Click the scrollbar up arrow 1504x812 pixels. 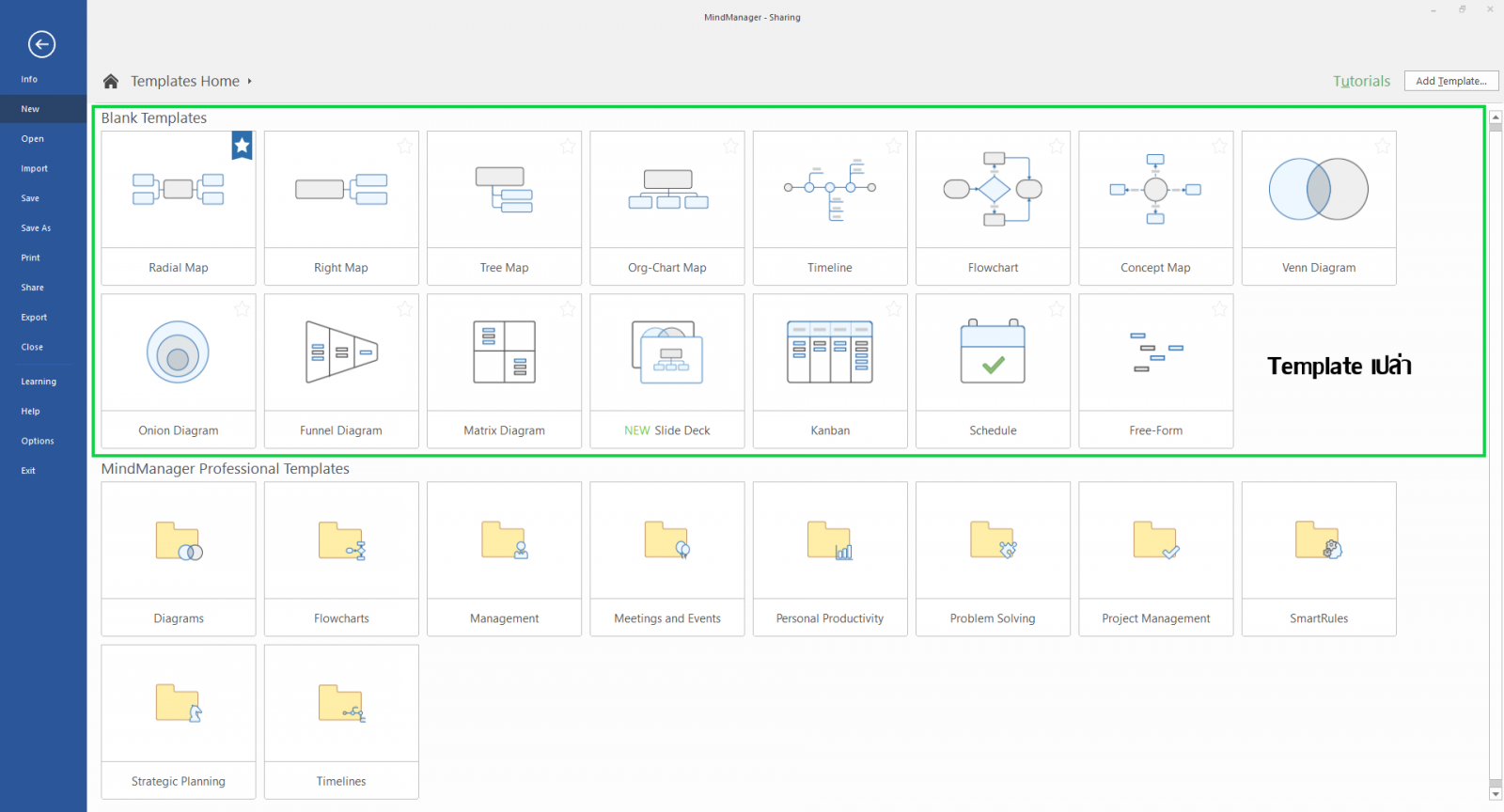pyautogui.click(x=1496, y=117)
